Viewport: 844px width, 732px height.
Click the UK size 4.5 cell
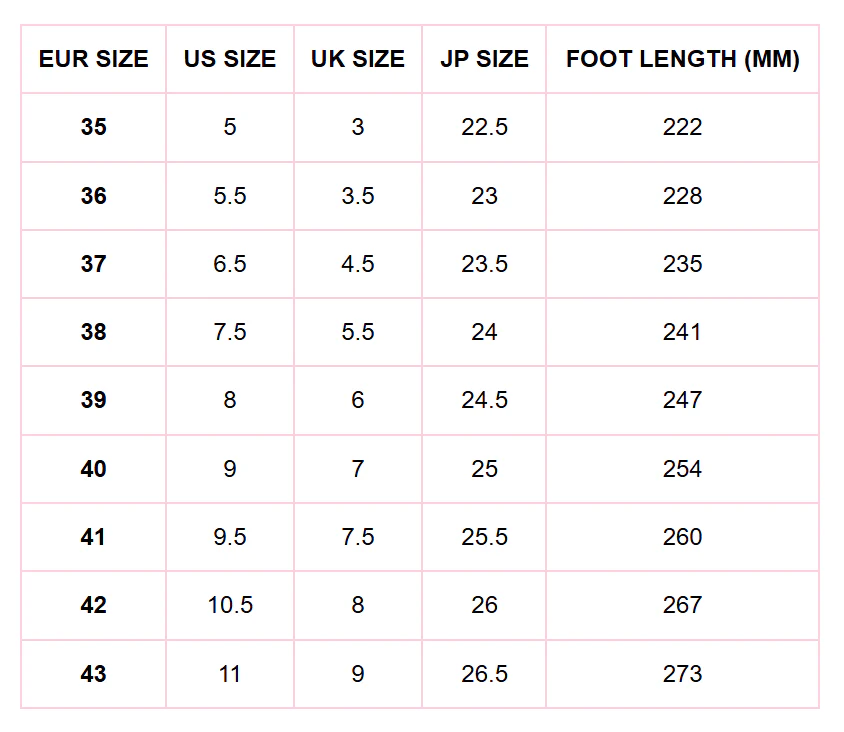click(358, 264)
